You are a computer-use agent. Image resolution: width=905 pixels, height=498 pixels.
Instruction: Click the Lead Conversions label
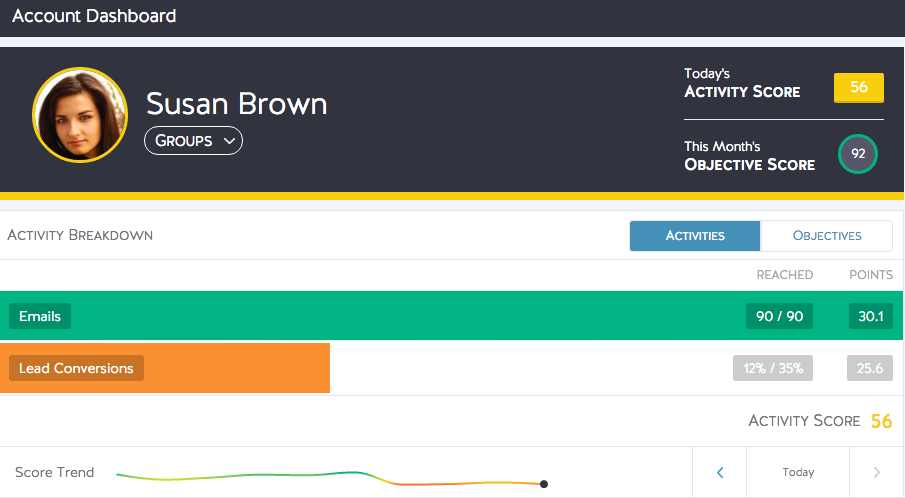point(76,368)
